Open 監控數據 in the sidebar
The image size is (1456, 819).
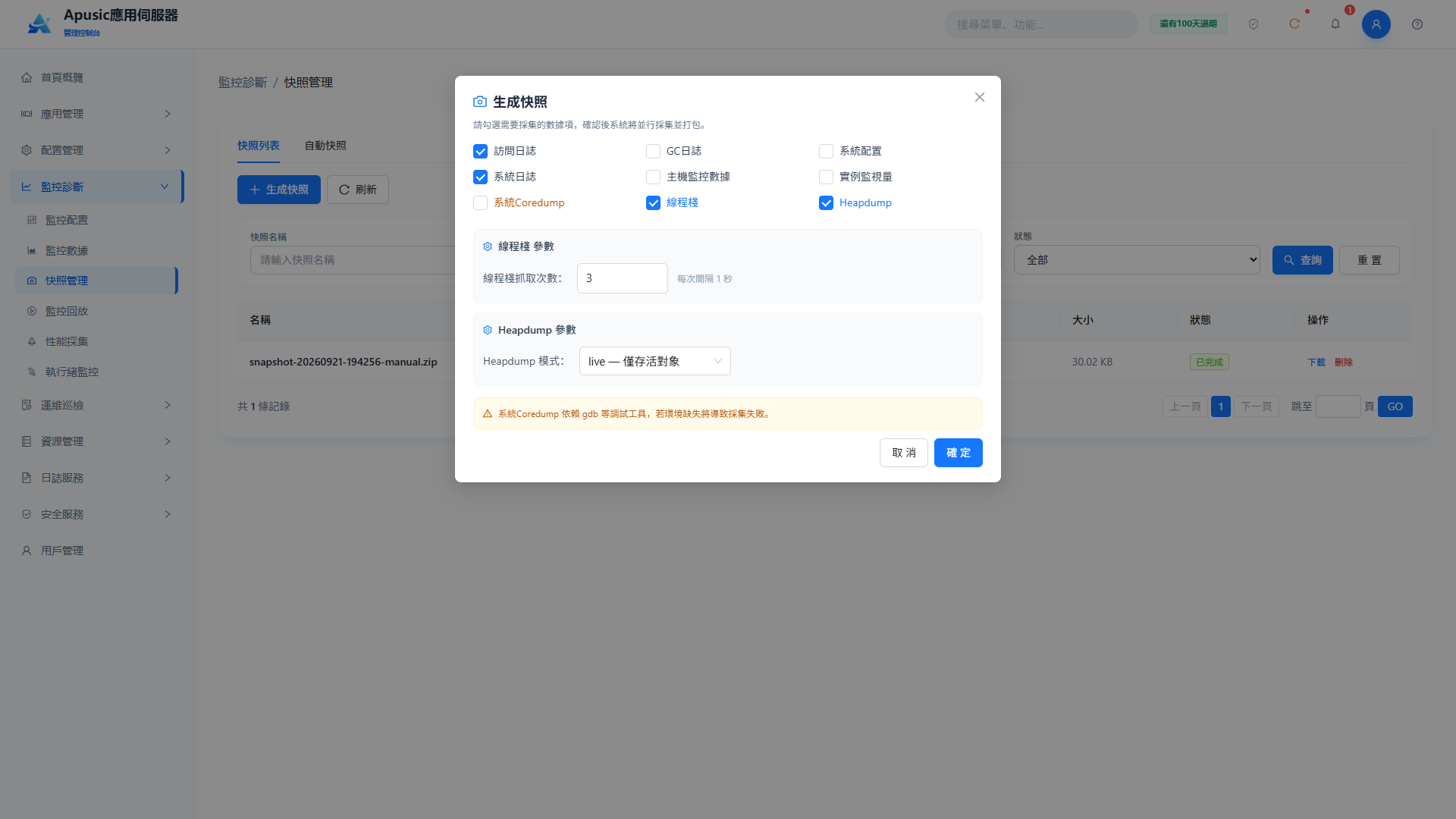(96, 250)
